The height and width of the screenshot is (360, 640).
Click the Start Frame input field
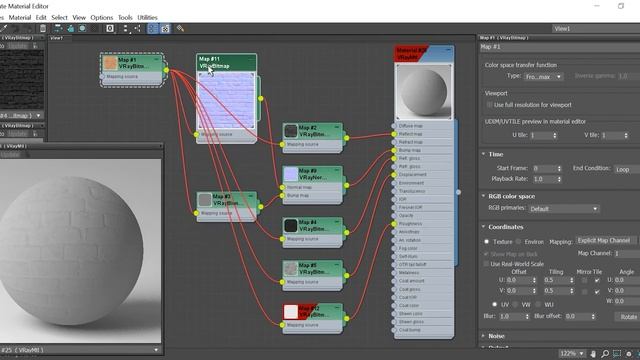pyautogui.click(x=544, y=168)
